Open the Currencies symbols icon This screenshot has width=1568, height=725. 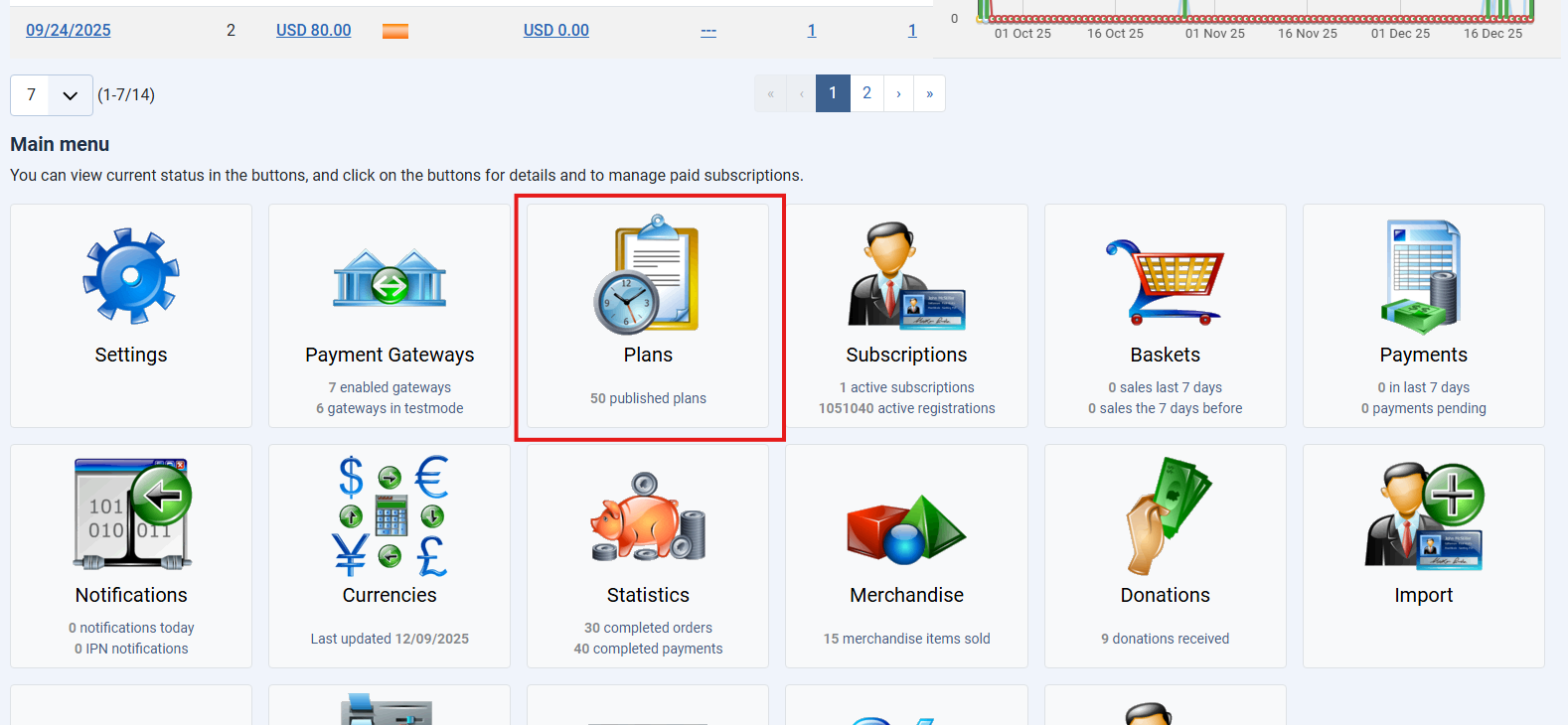coord(390,516)
